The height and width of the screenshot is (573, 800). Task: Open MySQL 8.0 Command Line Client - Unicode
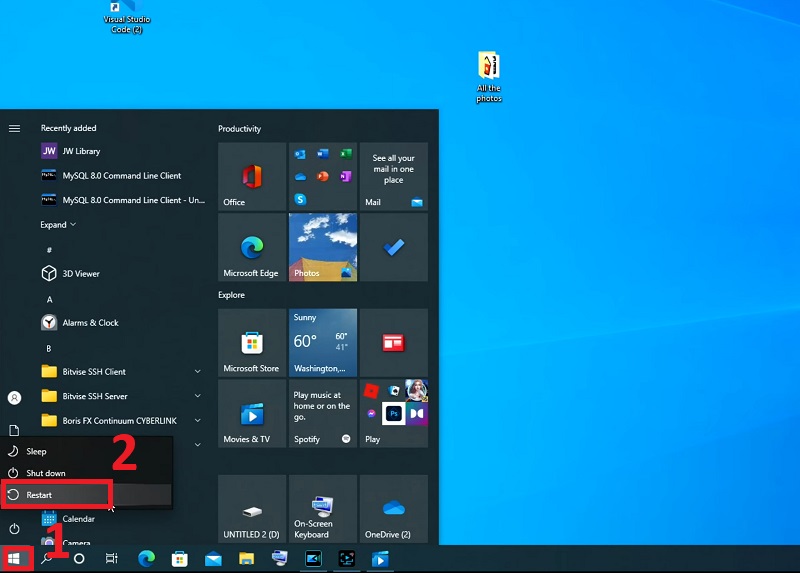pos(122,200)
